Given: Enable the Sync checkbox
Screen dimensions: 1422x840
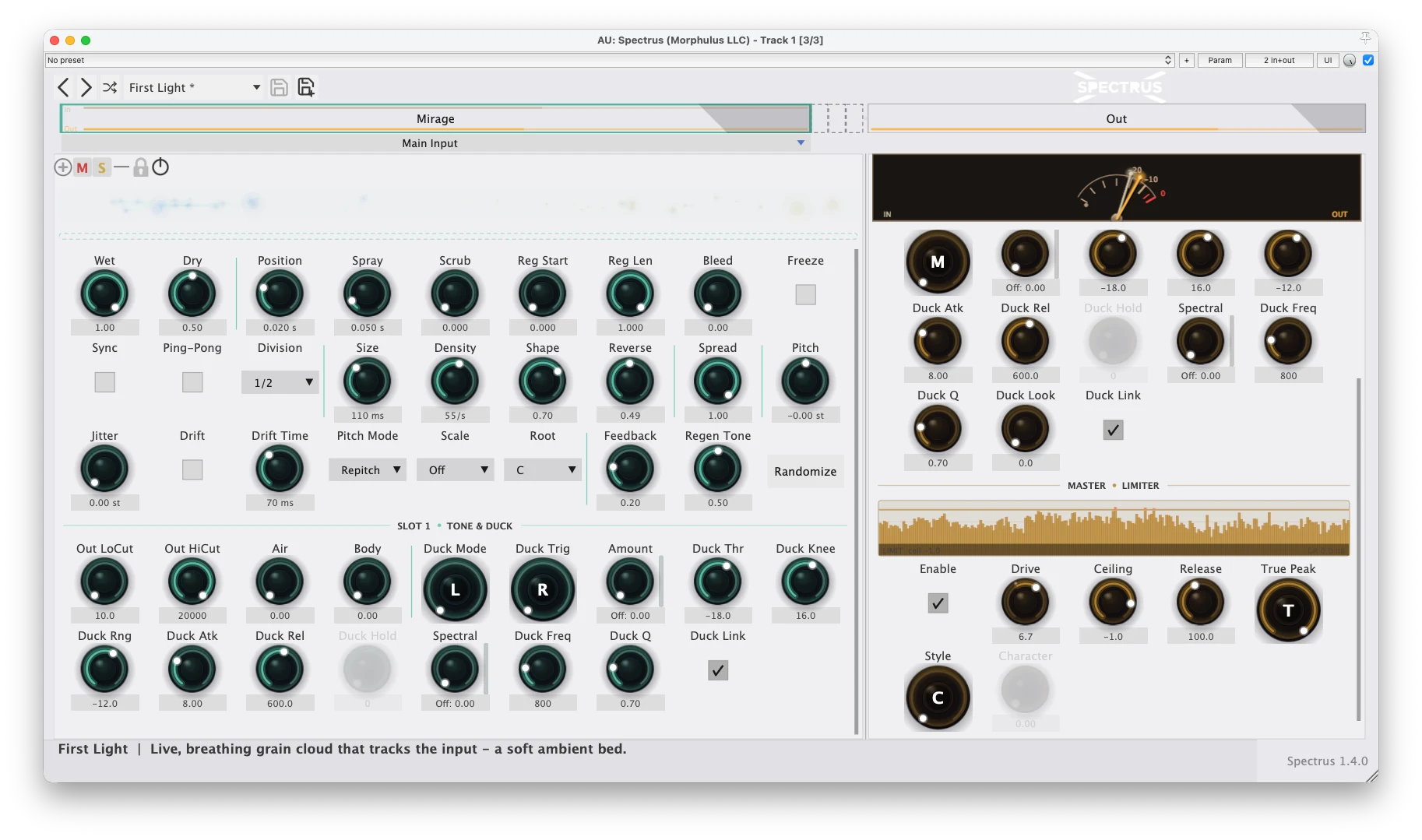Looking at the screenshot, I should 104,381.
